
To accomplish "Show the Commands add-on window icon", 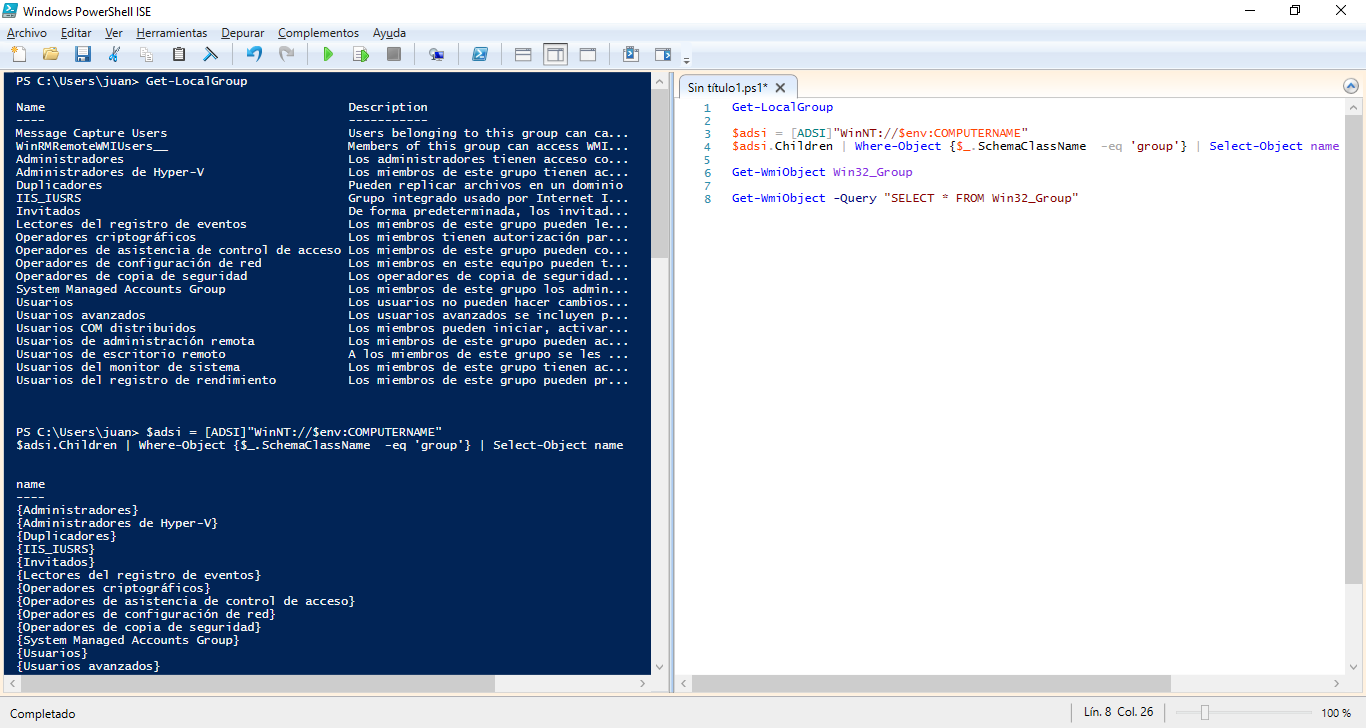I will (630, 54).
